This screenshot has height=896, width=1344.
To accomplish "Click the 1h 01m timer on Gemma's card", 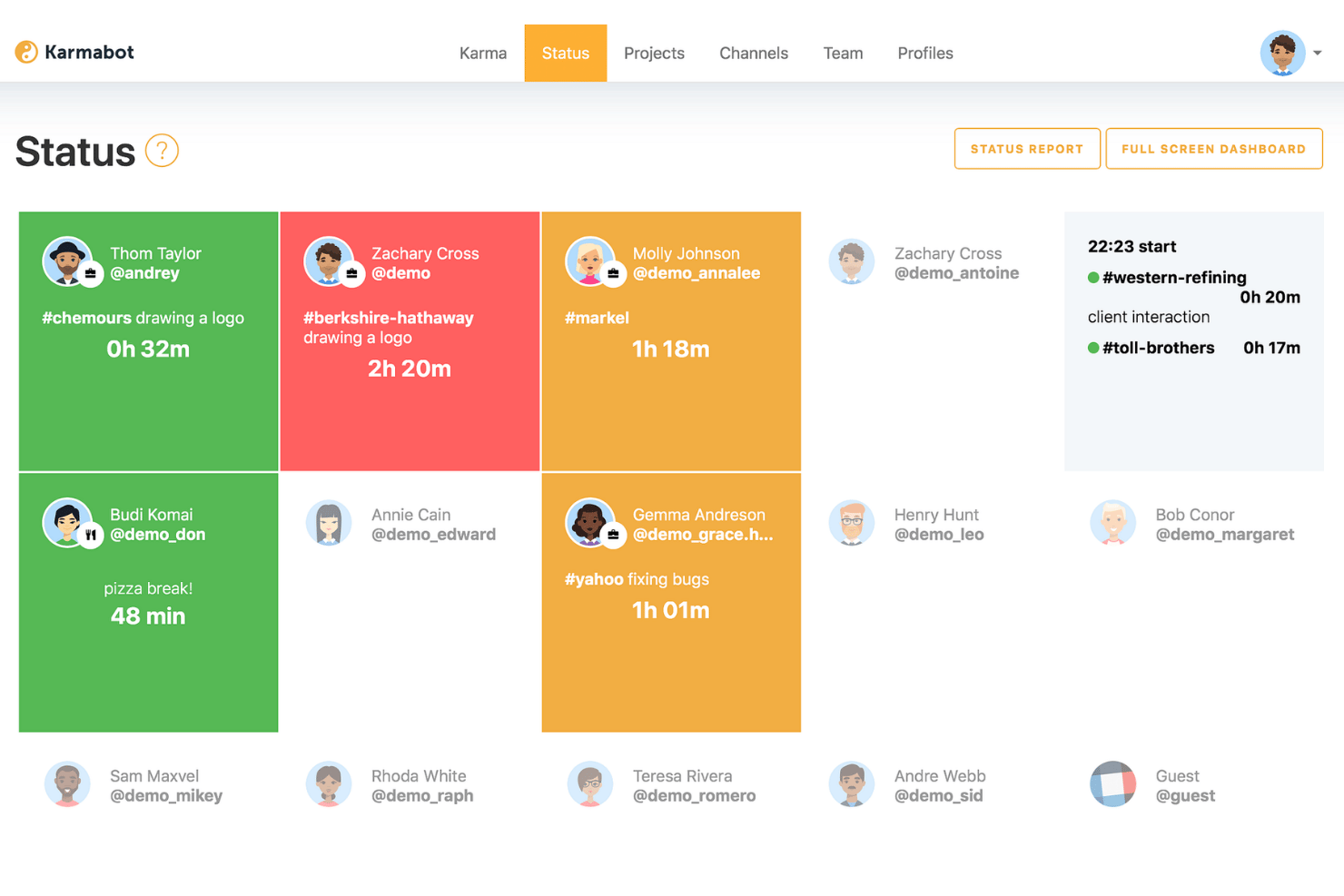I will click(671, 610).
